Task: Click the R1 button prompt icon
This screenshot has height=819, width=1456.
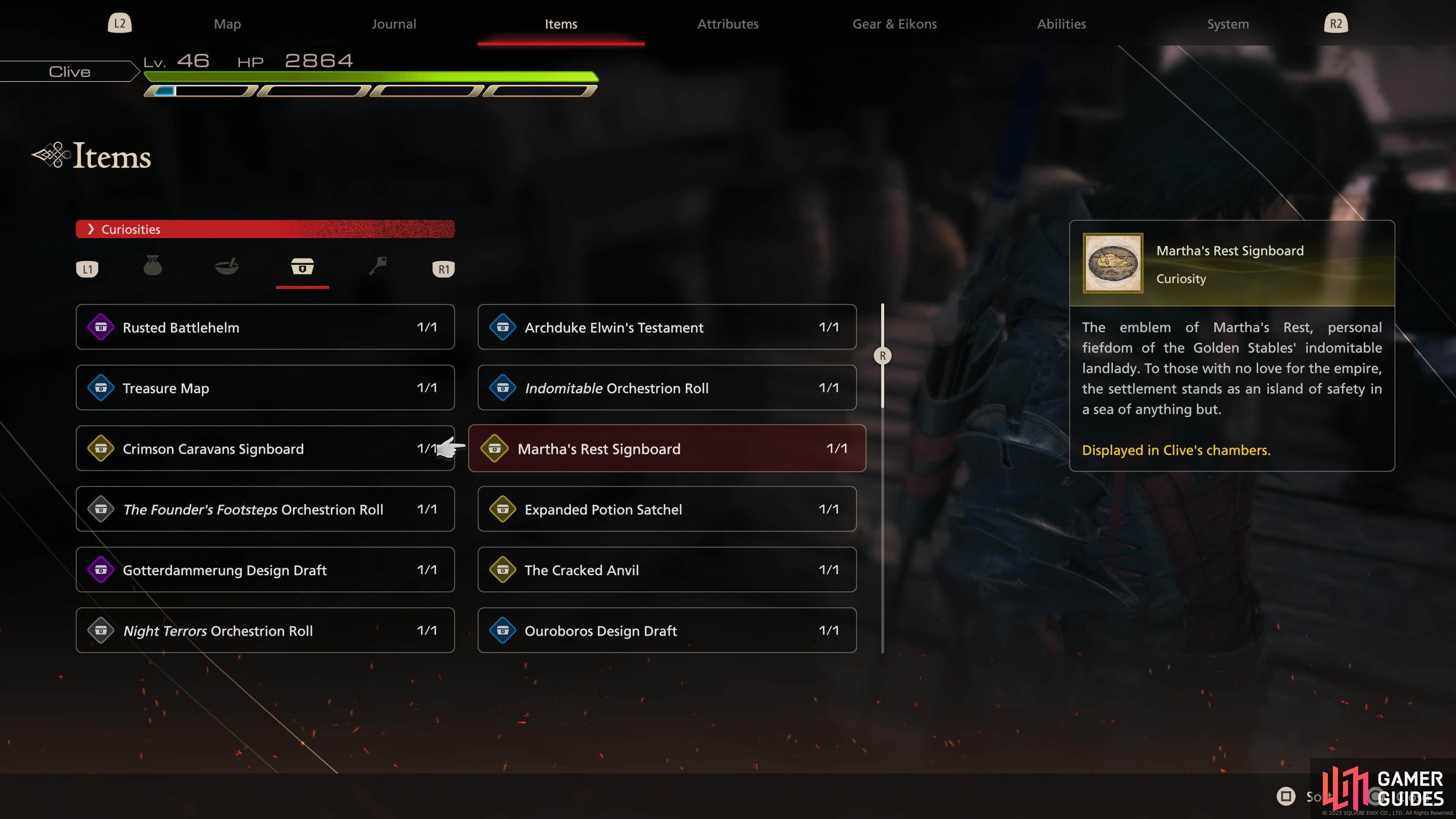Action: coord(444,269)
